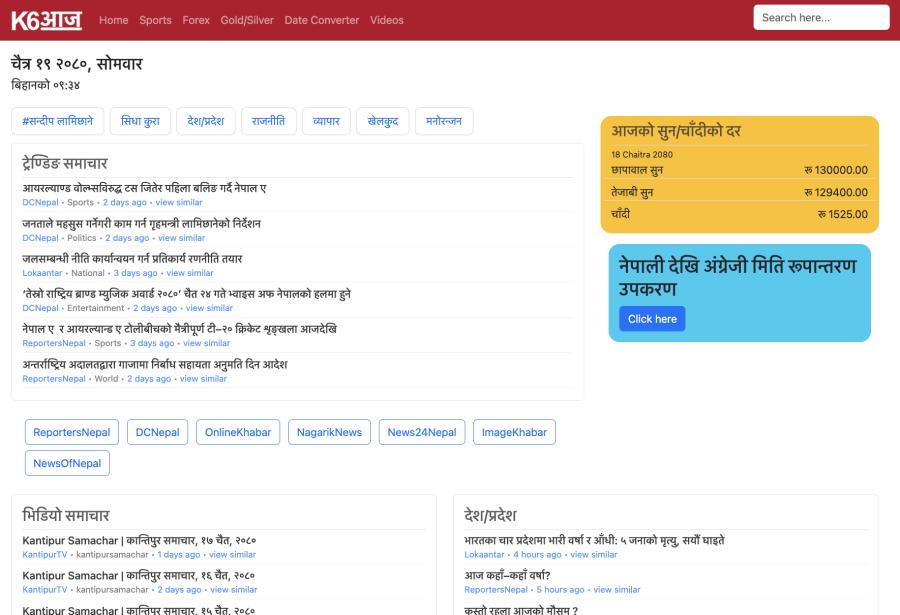Image resolution: width=900 pixels, height=615 pixels.
Task: Click the 'ट्रेण्डिङ समाचार' section heading
Action: click(x=65, y=163)
